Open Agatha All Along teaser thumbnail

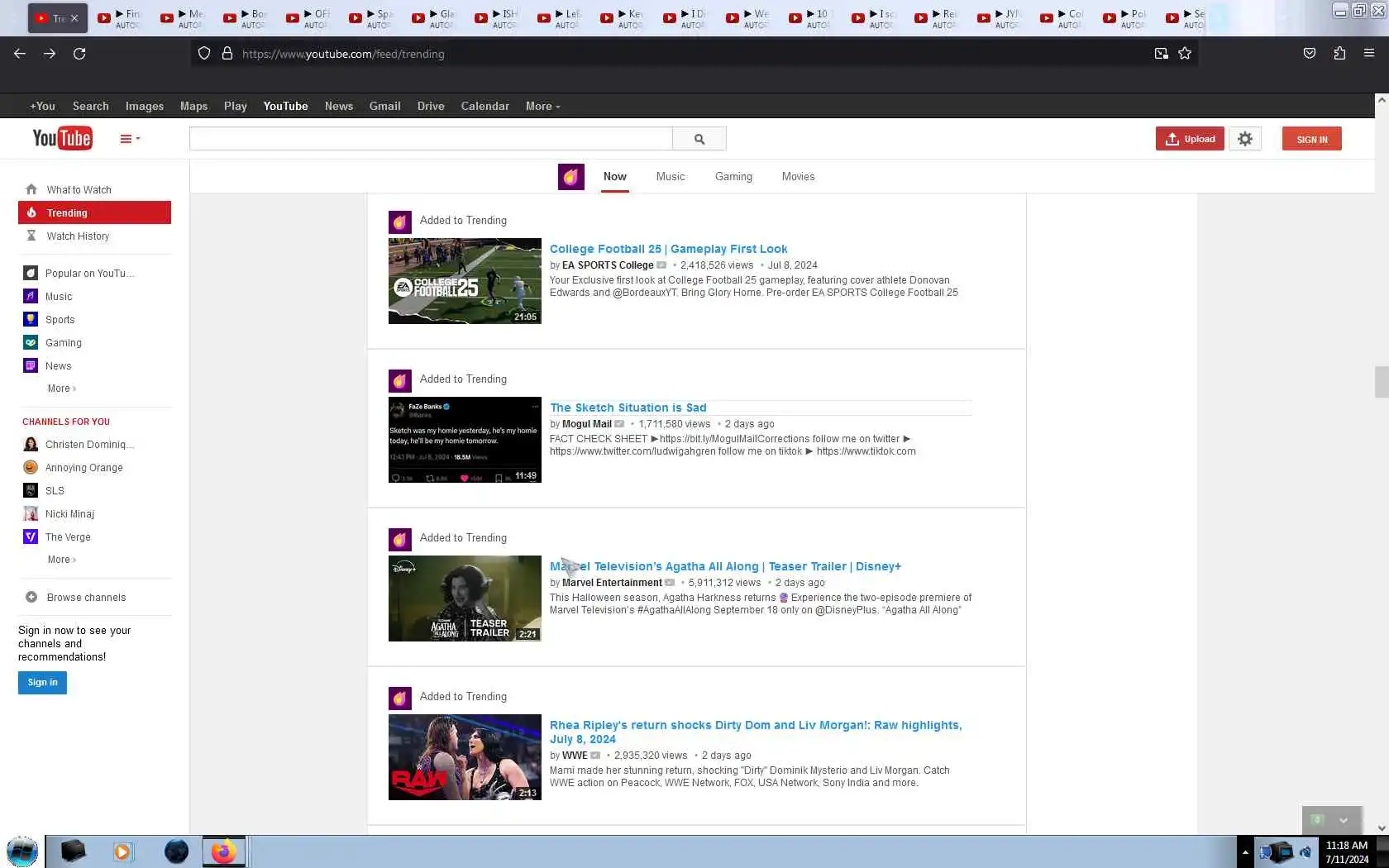point(465,599)
